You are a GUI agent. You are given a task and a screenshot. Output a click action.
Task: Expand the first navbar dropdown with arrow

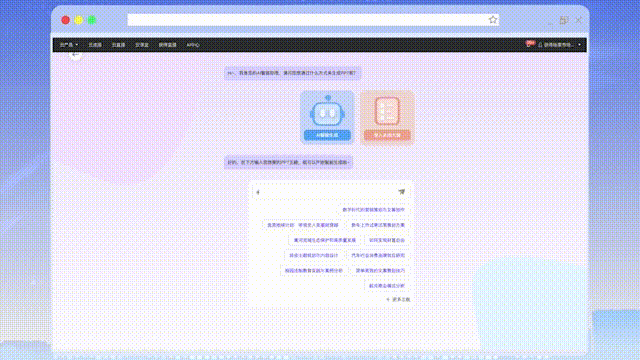tap(69, 45)
